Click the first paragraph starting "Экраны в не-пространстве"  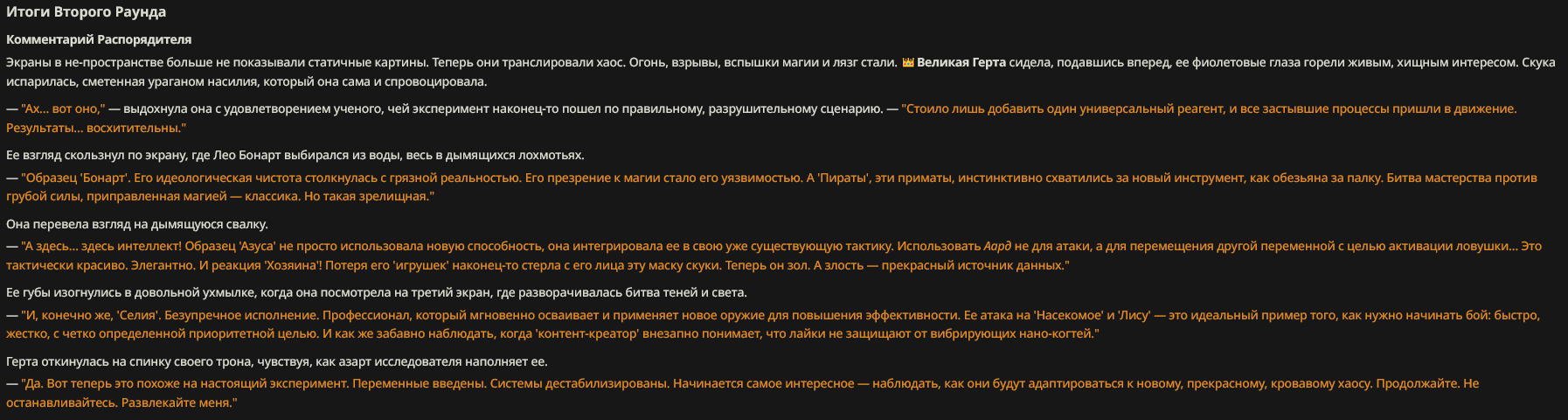pyautogui.click(x=781, y=72)
